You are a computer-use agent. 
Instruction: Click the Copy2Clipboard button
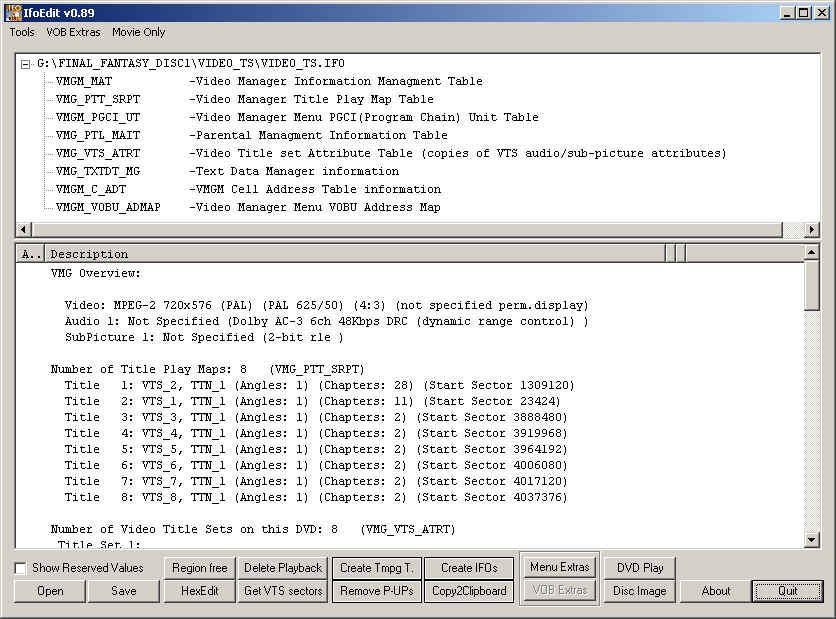[469, 591]
